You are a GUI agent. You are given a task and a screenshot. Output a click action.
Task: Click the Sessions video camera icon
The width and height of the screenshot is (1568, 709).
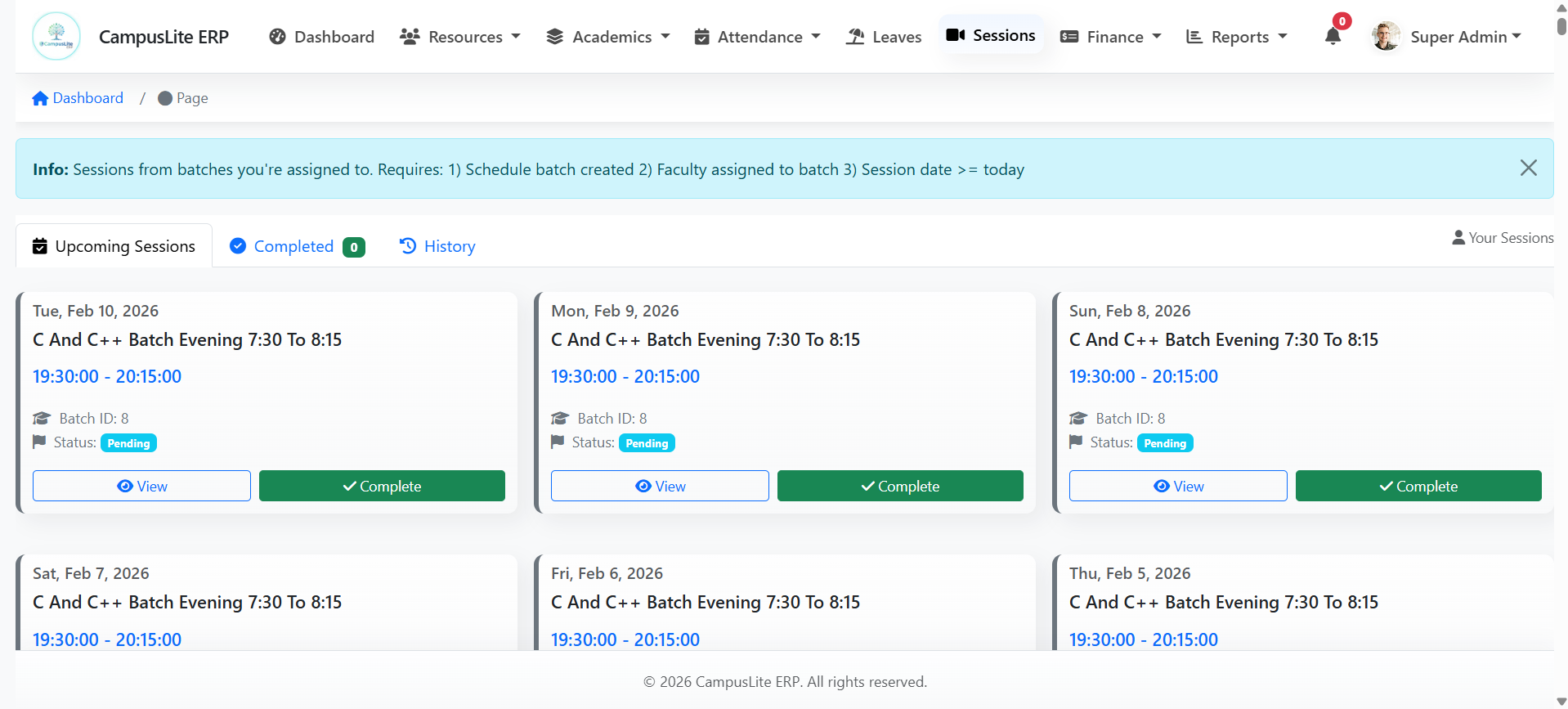pyautogui.click(x=955, y=35)
